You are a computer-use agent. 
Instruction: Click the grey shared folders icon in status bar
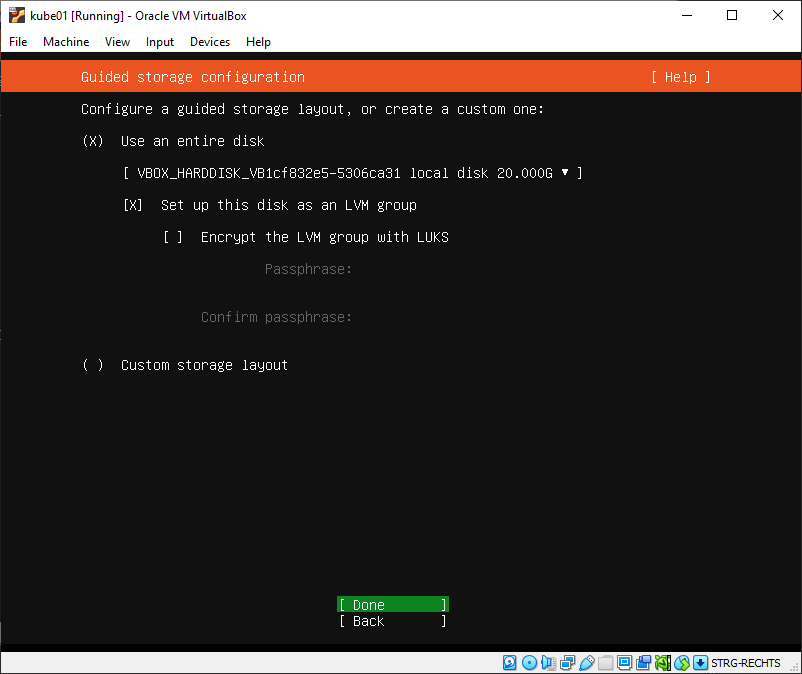point(606,663)
